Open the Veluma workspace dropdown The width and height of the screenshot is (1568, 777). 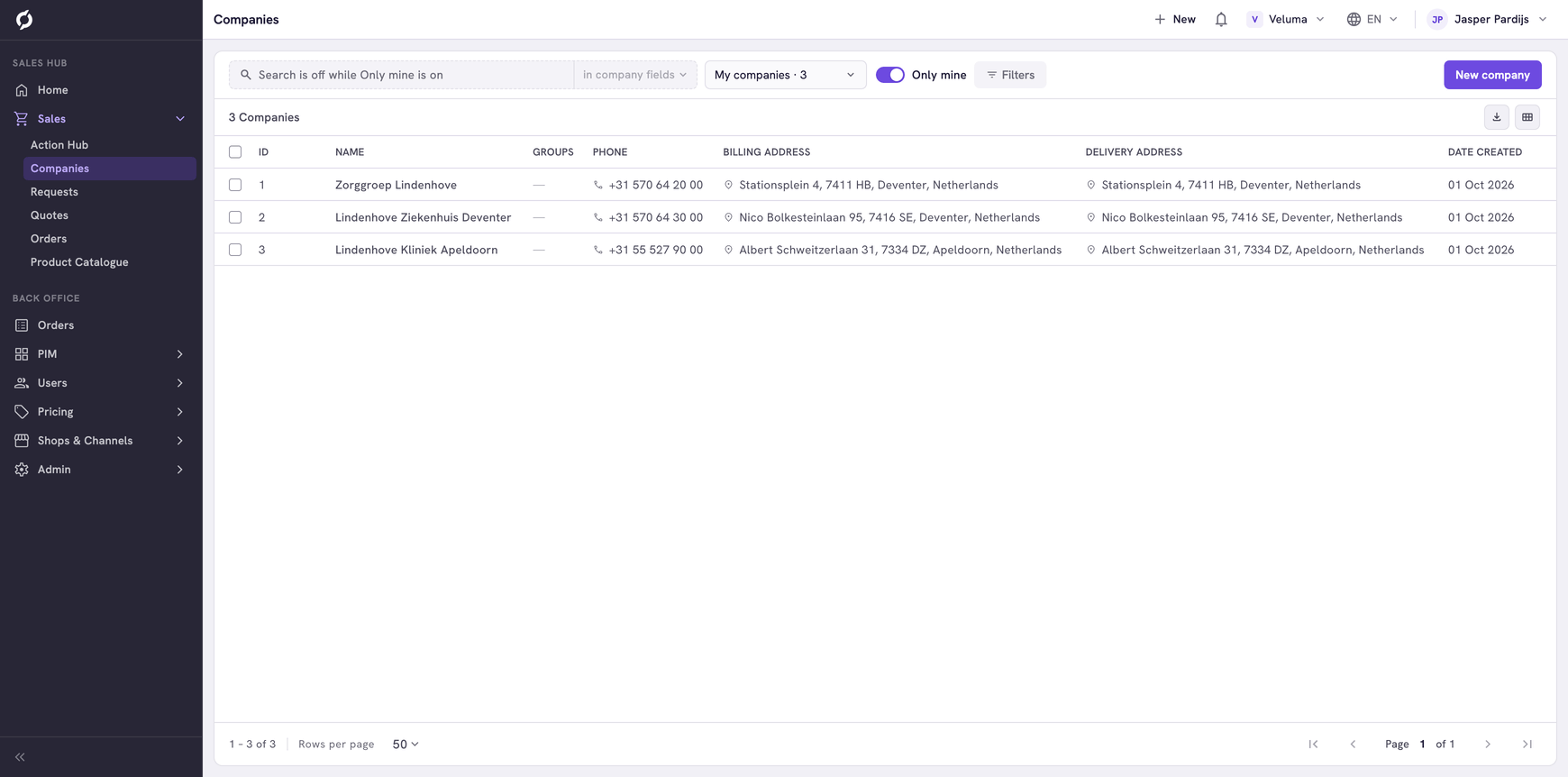pyautogui.click(x=1286, y=19)
